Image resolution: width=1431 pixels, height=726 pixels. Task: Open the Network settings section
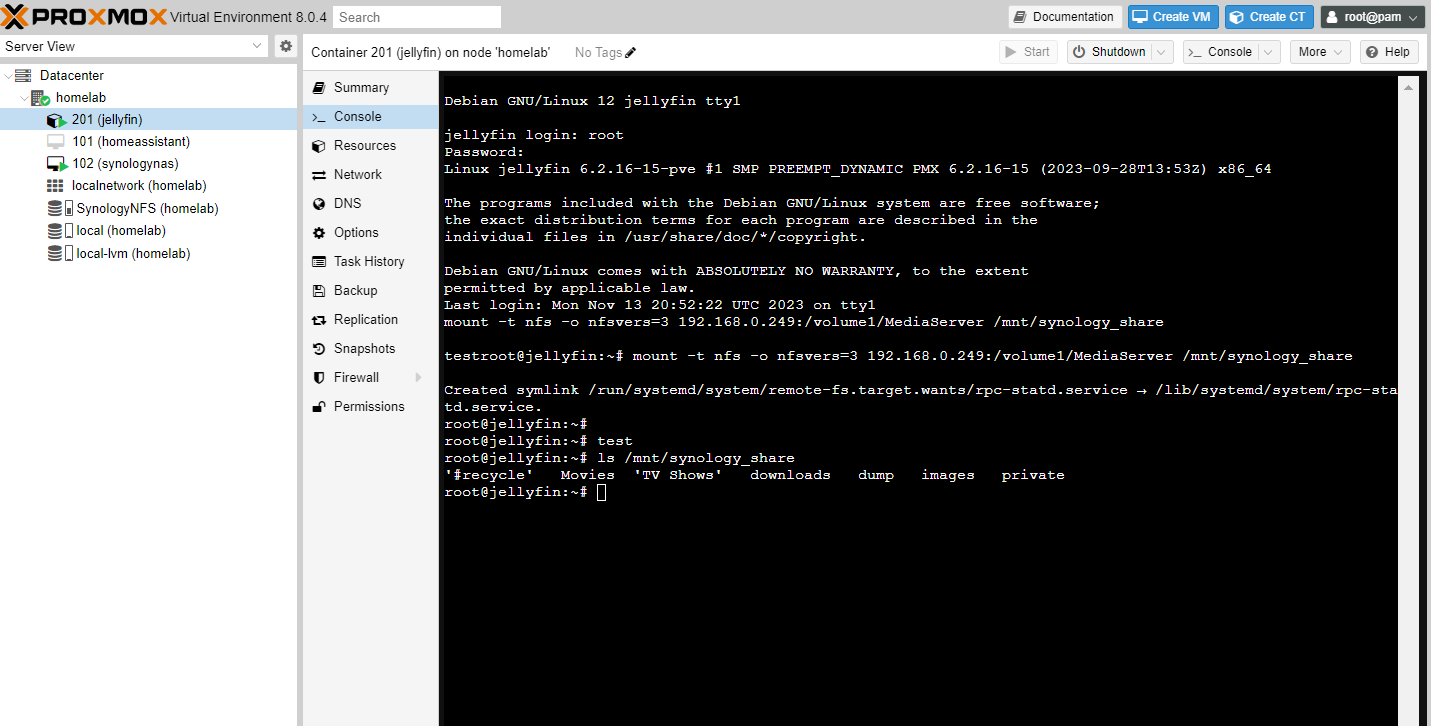pos(369,174)
